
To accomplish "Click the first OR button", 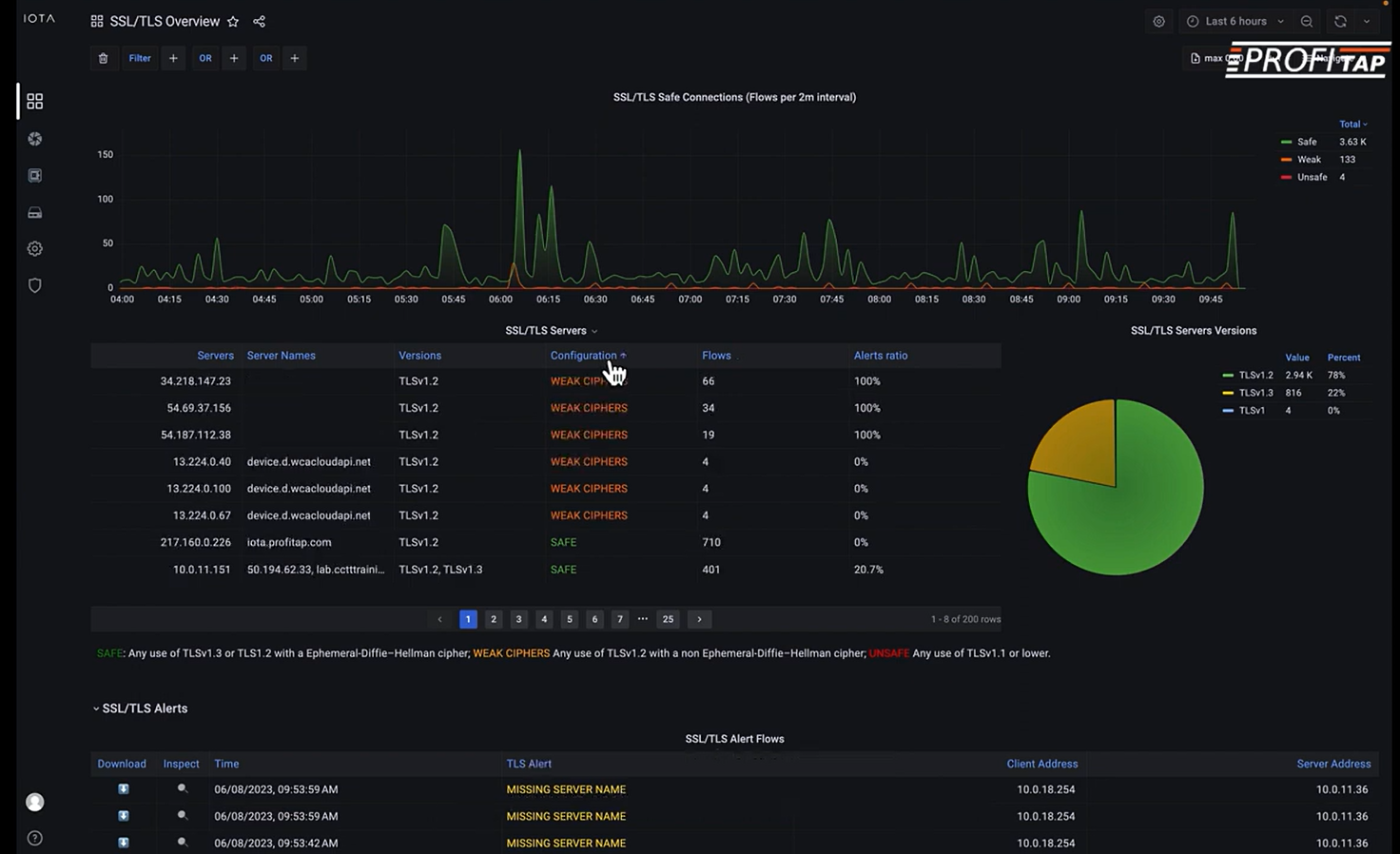I will point(205,58).
